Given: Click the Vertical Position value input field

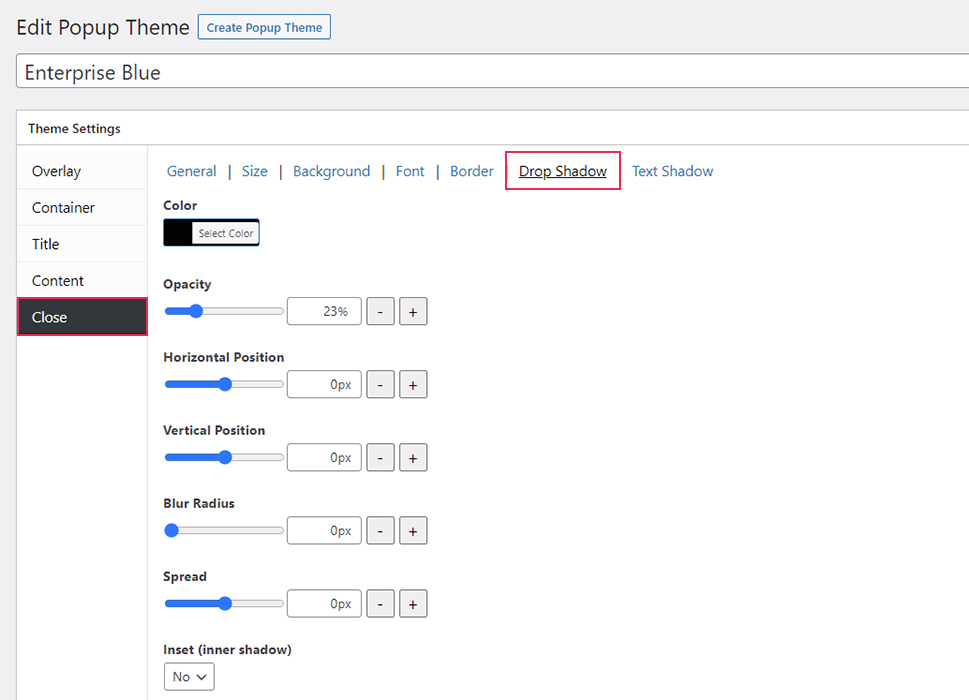Looking at the screenshot, I should (x=324, y=457).
